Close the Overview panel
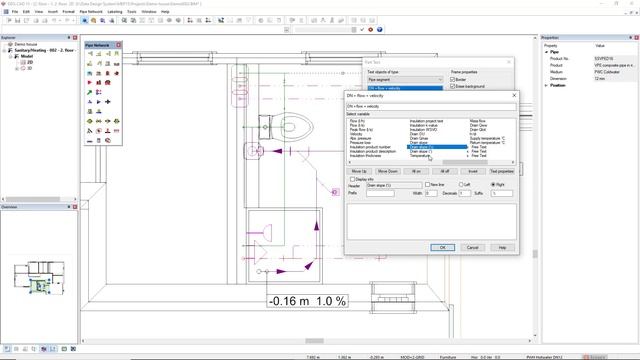 pyautogui.click(x=75, y=207)
